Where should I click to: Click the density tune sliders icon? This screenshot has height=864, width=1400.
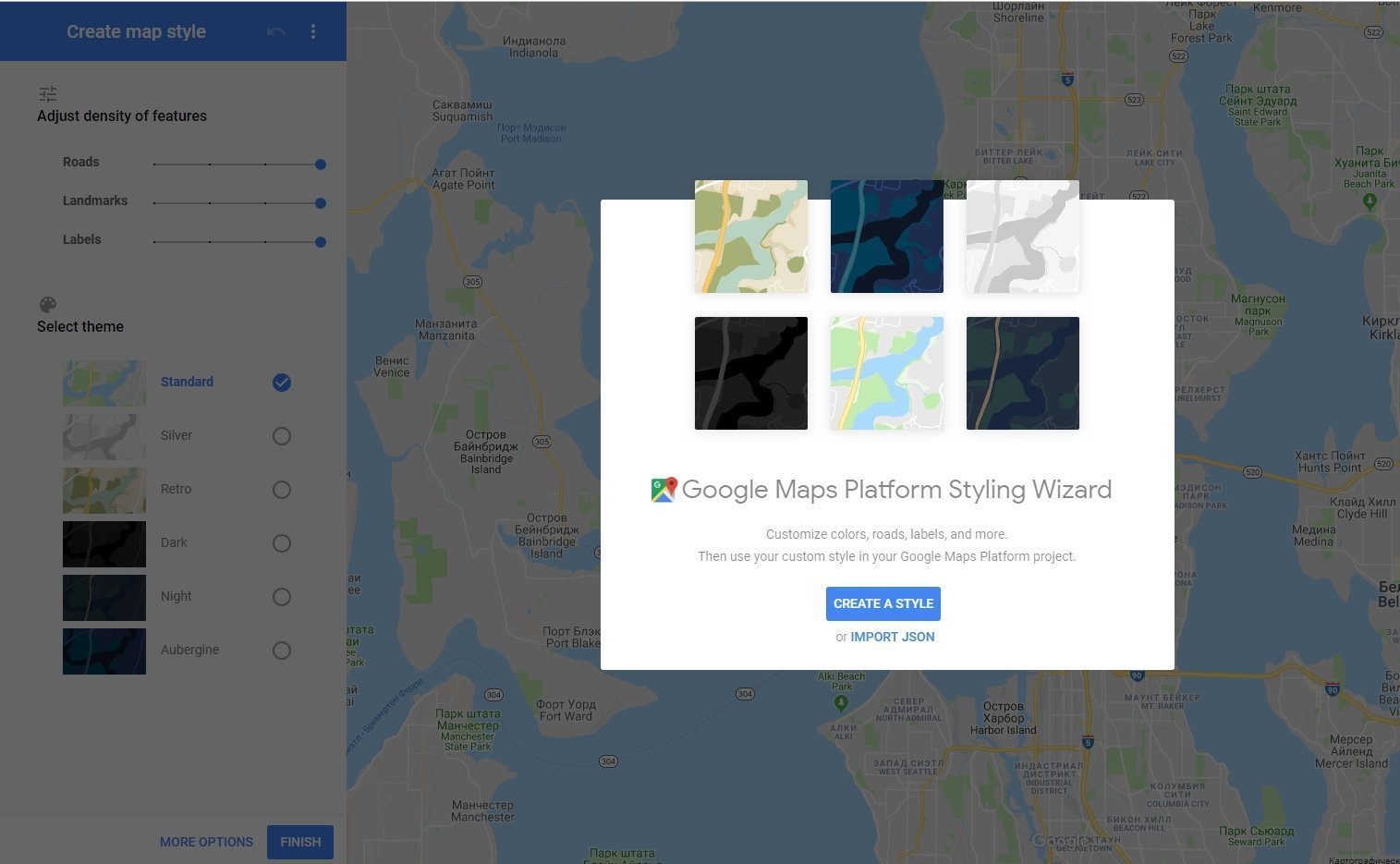[48, 93]
